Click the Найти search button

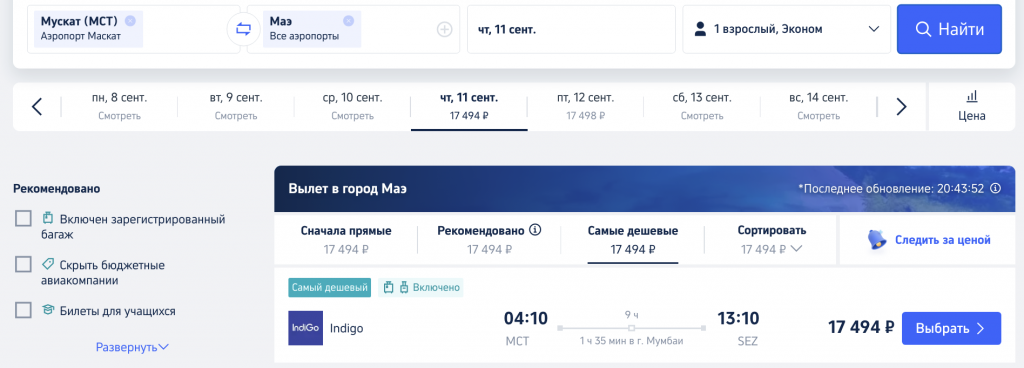949,29
